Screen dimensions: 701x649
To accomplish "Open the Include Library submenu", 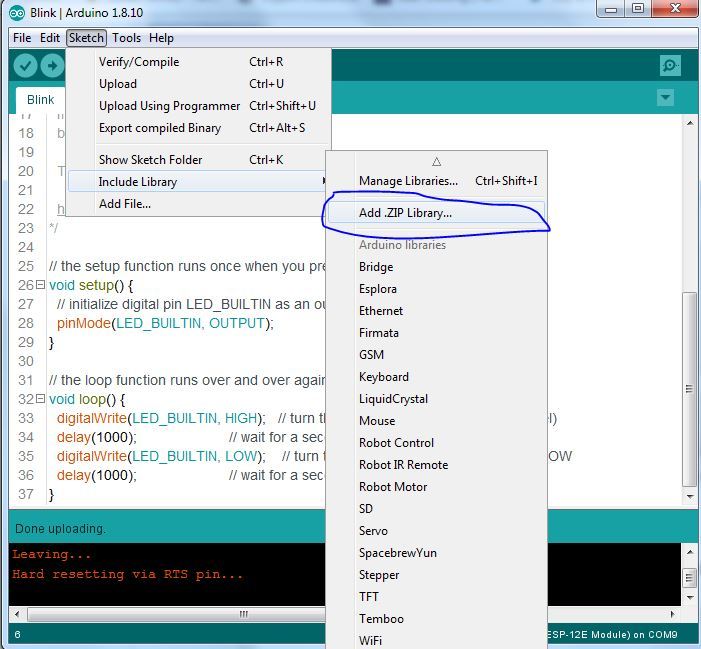I will (x=197, y=182).
